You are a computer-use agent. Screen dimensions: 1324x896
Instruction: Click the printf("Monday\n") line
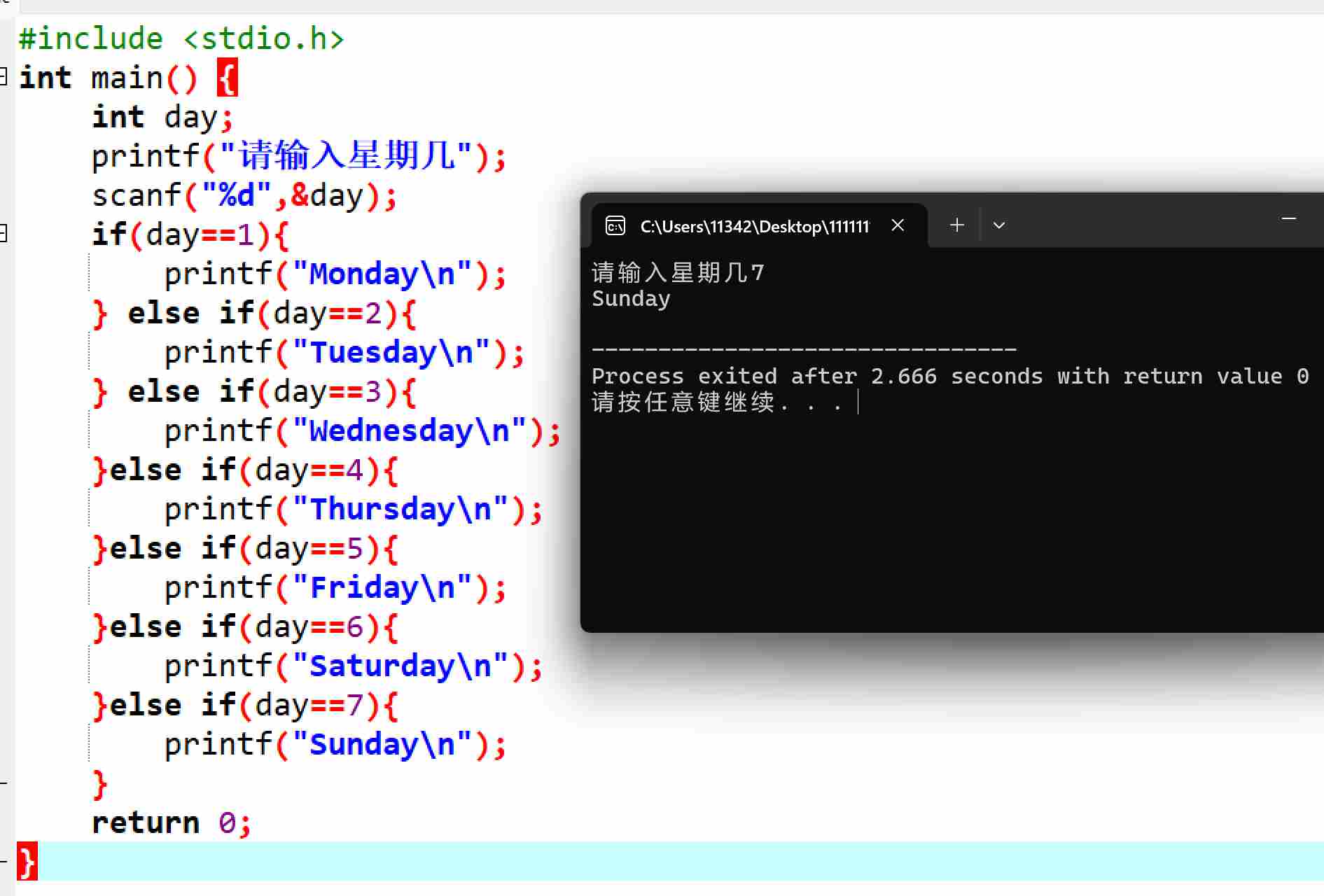pyautogui.click(x=335, y=274)
